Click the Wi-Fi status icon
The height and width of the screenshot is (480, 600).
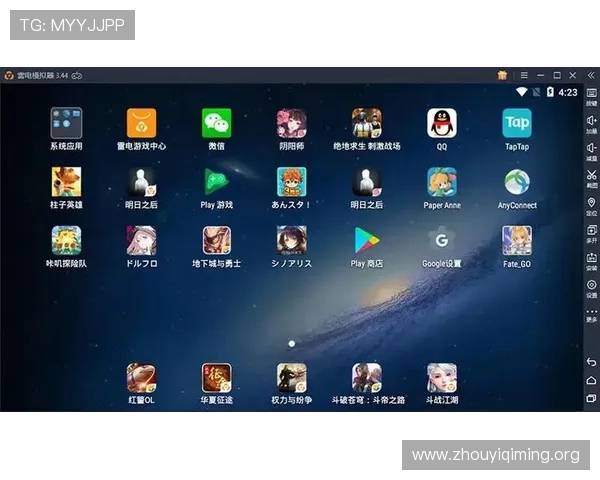tap(522, 92)
